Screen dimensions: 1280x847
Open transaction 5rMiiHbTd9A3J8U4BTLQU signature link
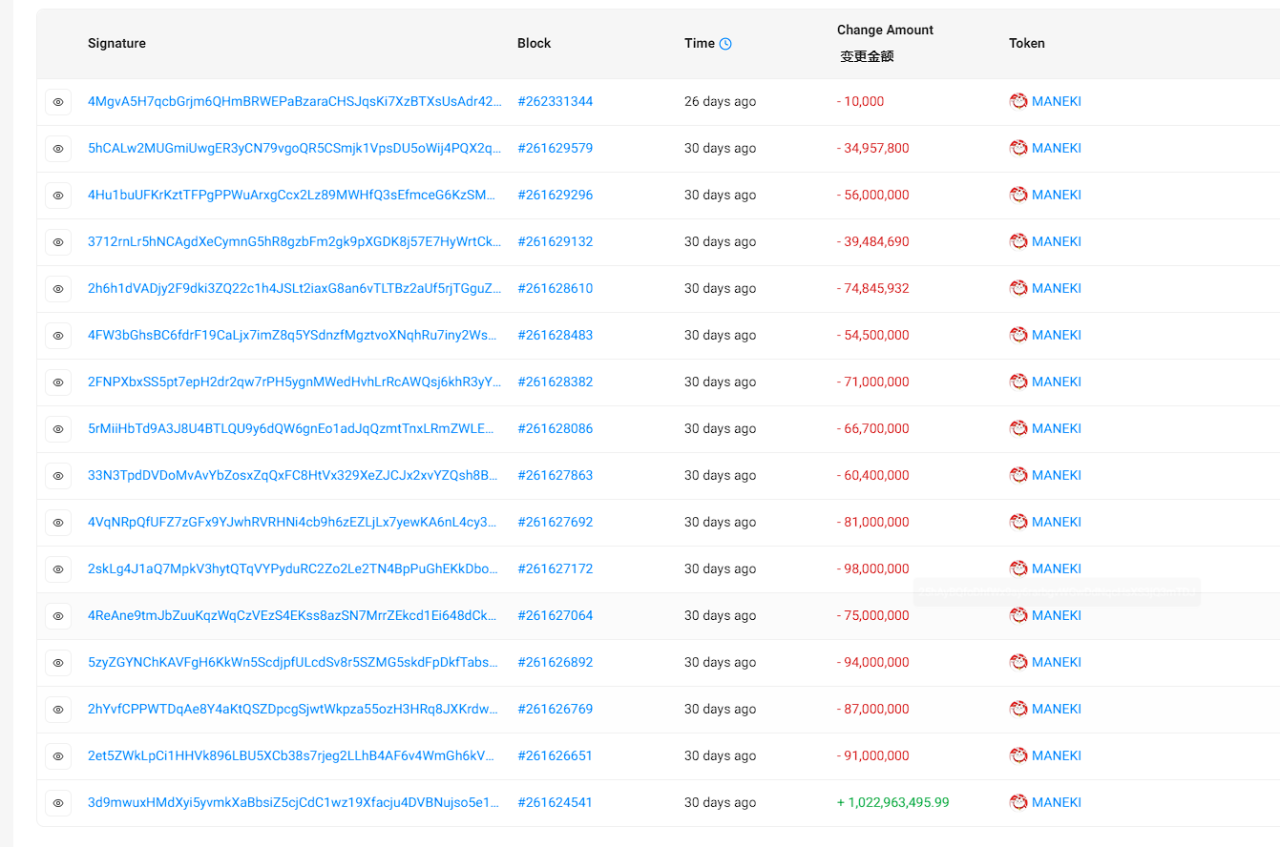[x=291, y=428]
